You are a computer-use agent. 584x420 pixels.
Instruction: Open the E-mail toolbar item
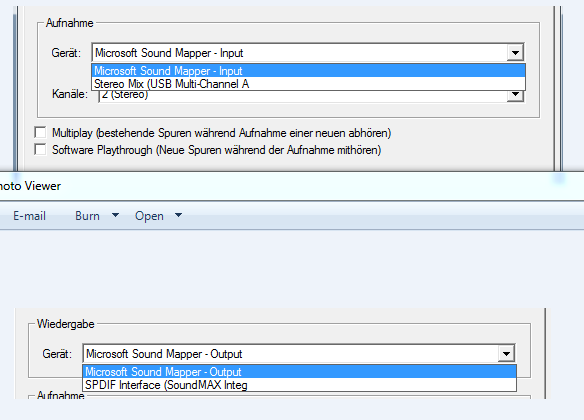[x=29, y=216]
